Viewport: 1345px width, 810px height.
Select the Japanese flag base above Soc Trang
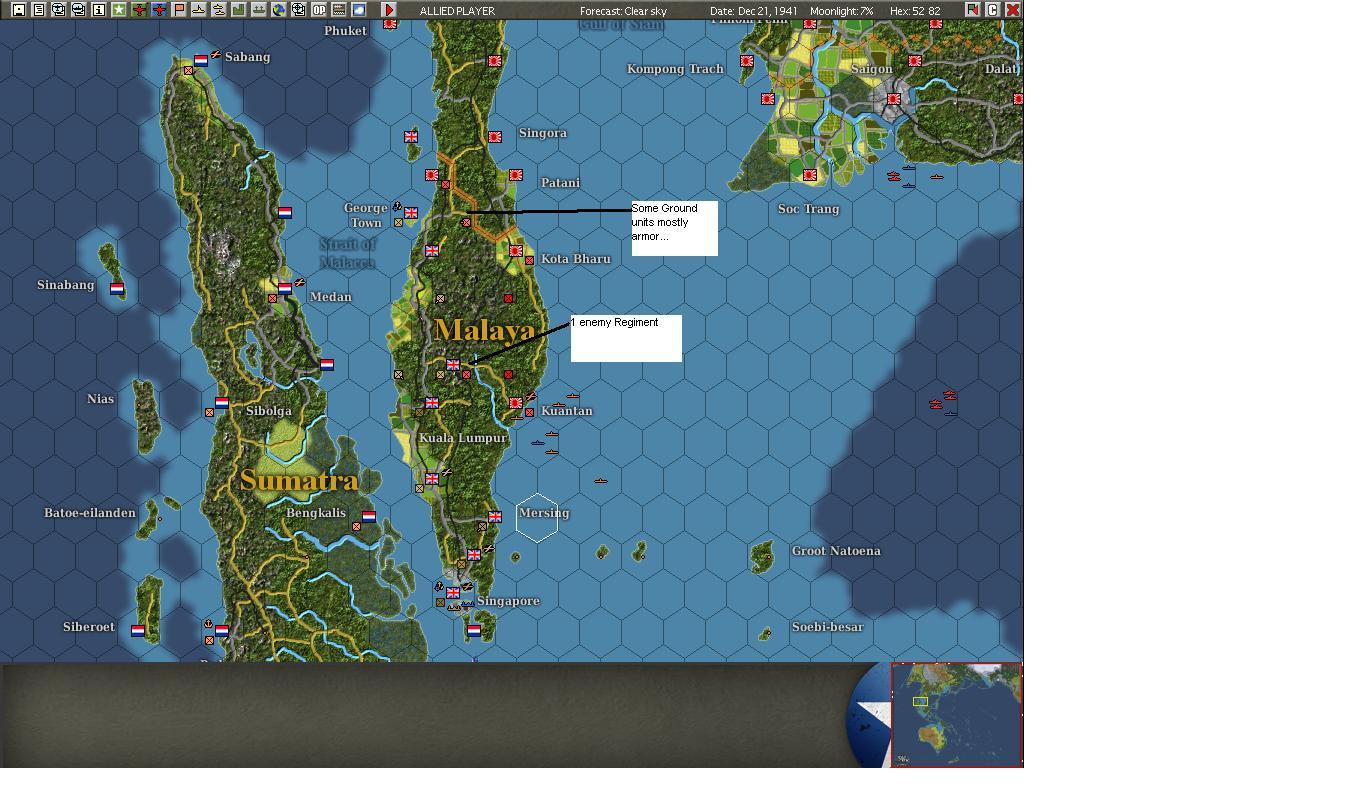click(810, 175)
